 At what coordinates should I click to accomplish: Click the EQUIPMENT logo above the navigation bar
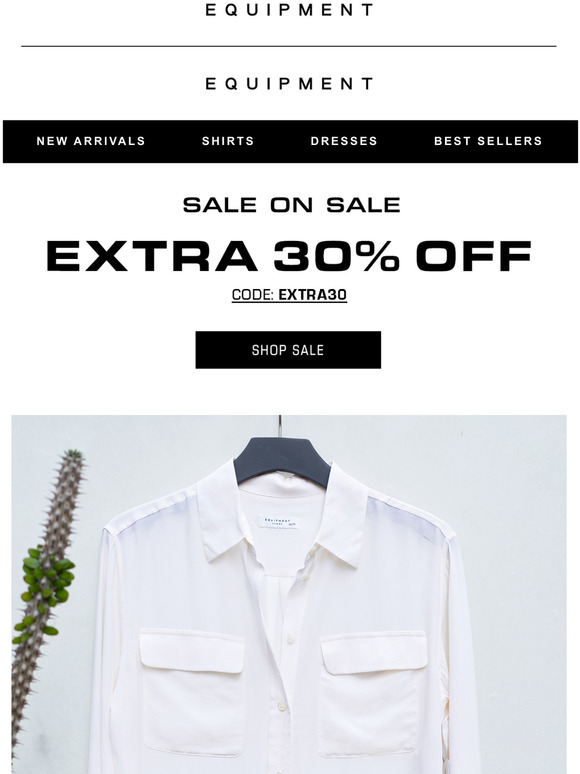click(289, 83)
